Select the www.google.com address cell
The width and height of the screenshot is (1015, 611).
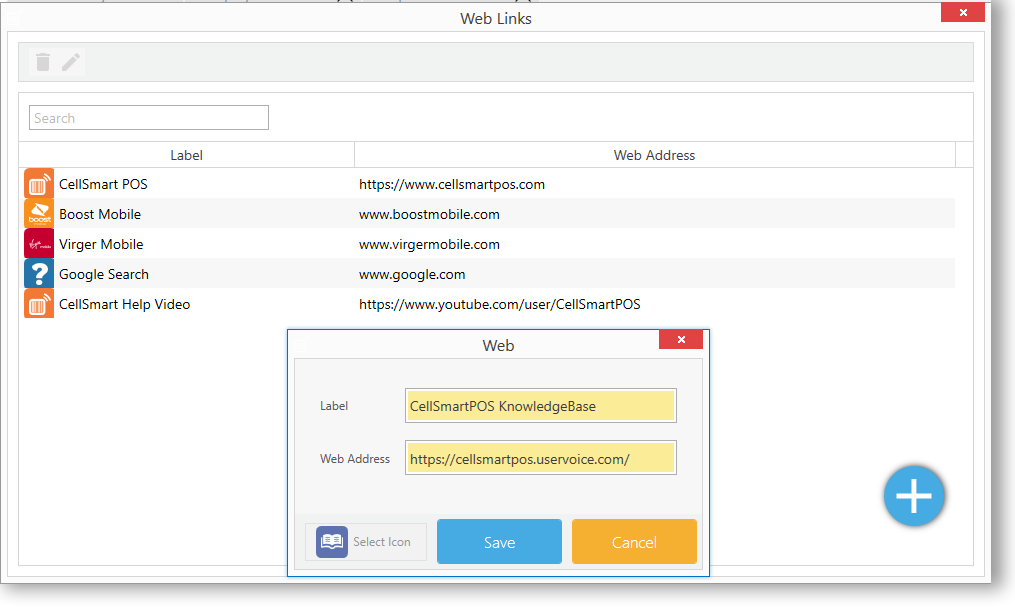tap(412, 274)
